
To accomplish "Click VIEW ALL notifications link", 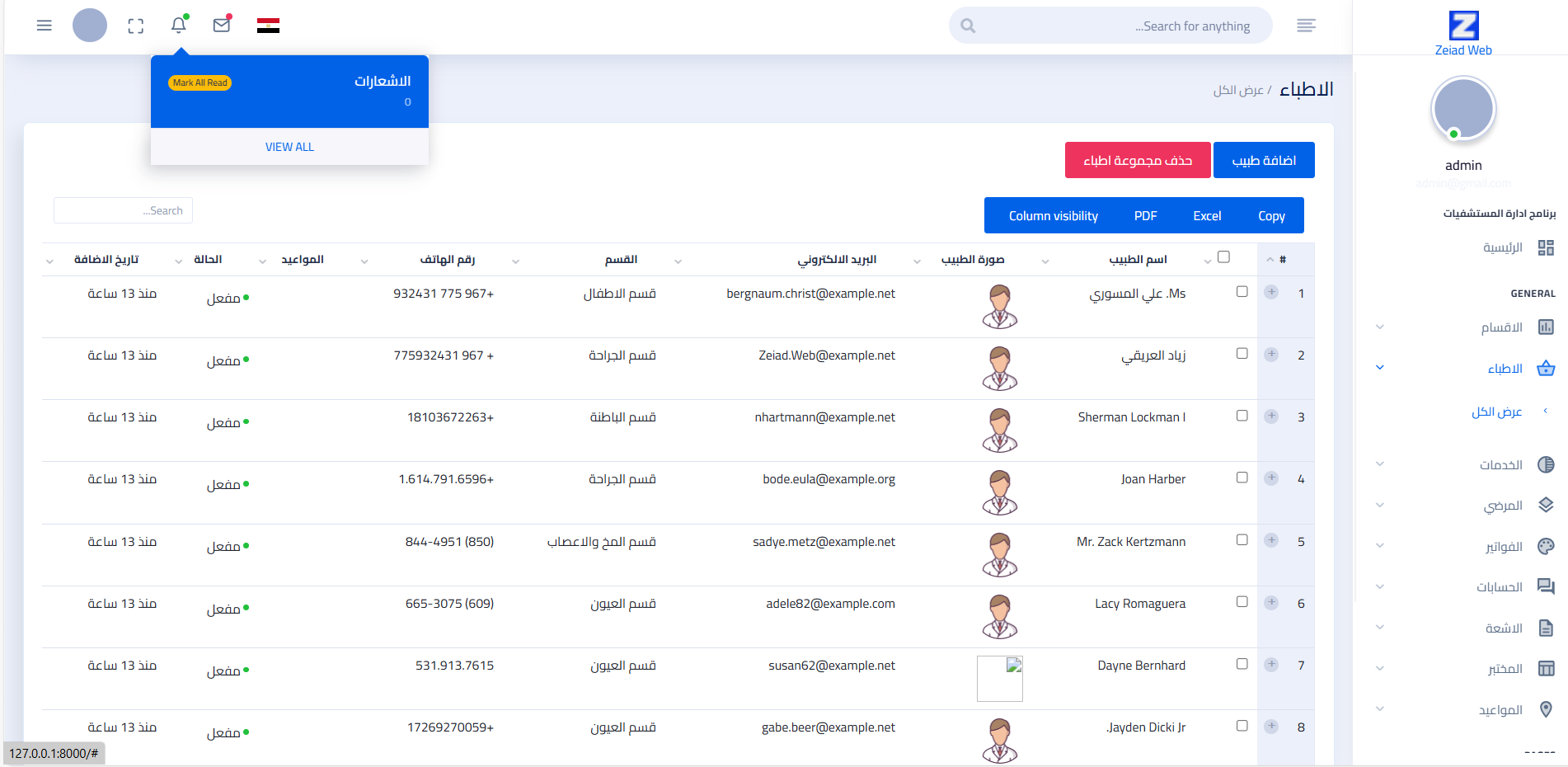I will point(289,147).
